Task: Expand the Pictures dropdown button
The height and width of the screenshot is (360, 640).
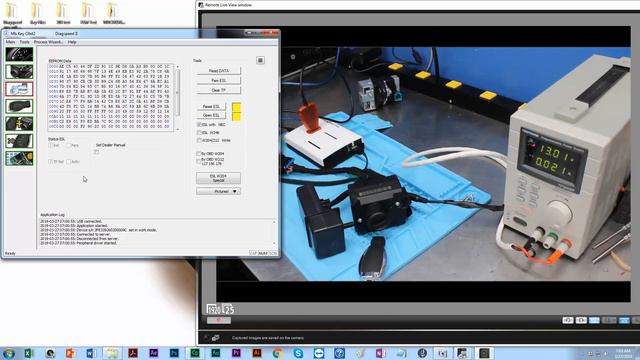Action: click(218, 191)
